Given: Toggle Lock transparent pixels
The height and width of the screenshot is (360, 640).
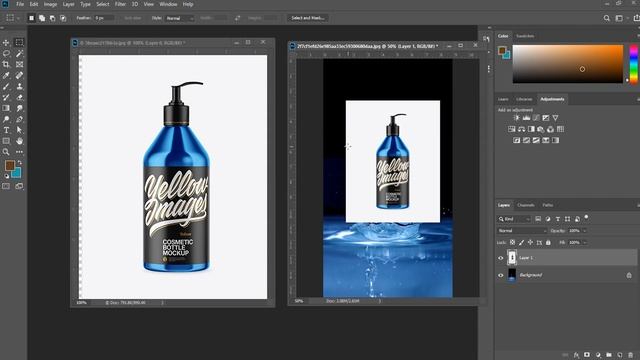Looking at the screenshot, I should click(x=513, y=242).
